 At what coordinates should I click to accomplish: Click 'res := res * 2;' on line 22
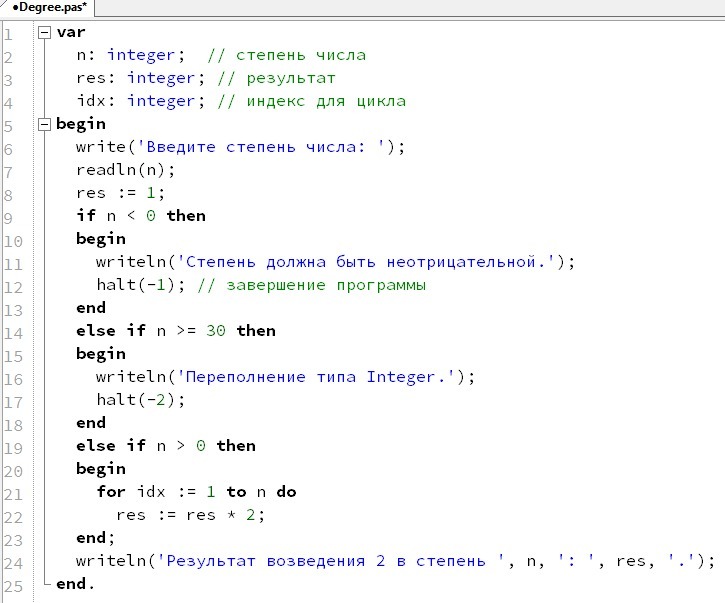point(190,515)
